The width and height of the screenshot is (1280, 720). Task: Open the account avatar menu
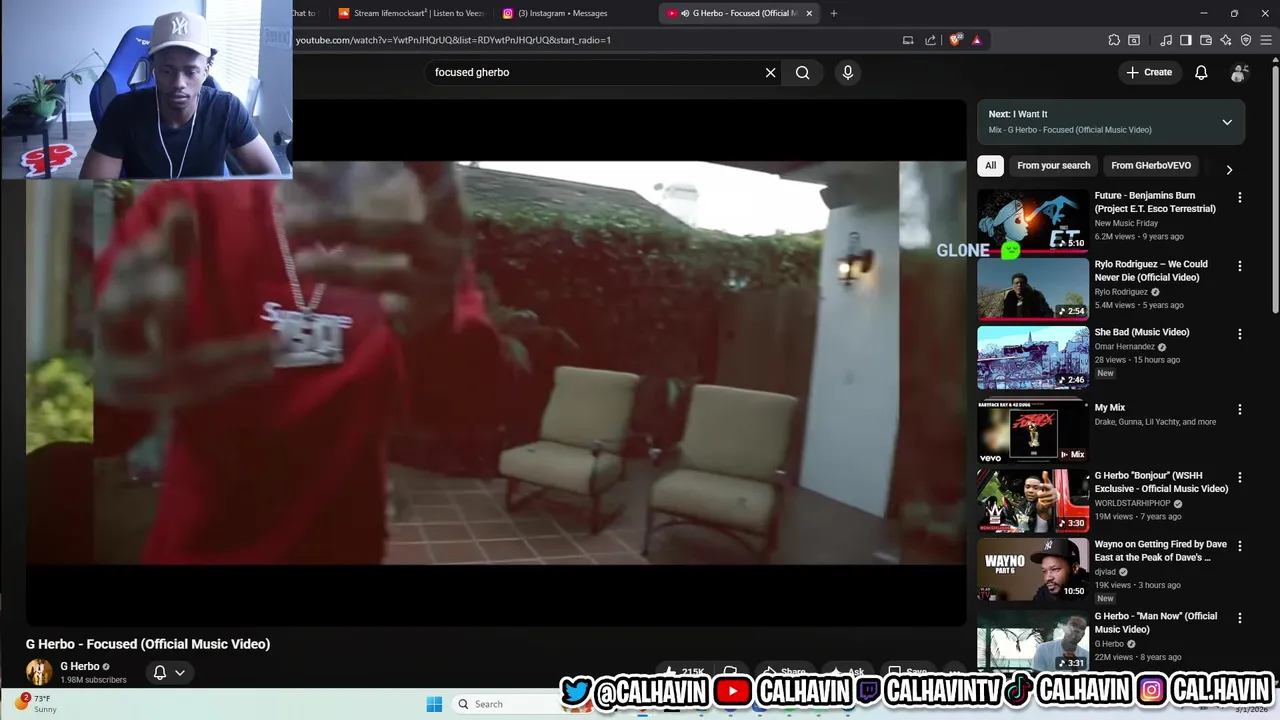pos(1240,72)
